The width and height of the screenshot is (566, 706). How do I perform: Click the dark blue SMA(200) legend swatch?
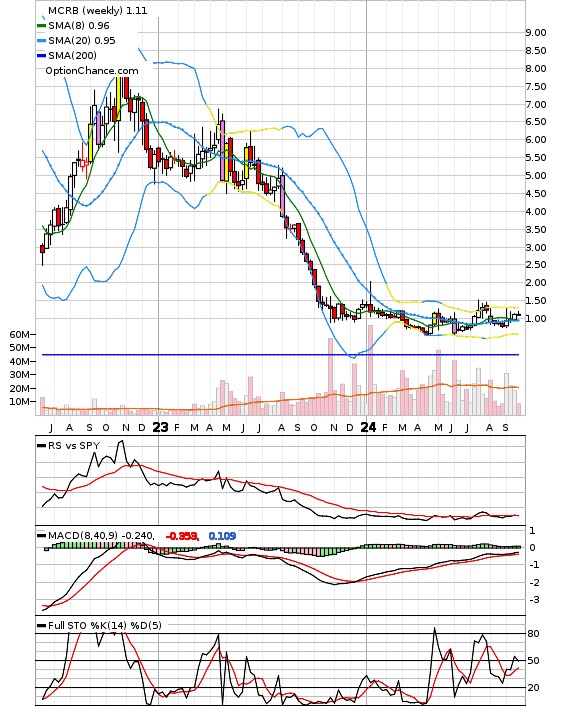tap(41, 56)
